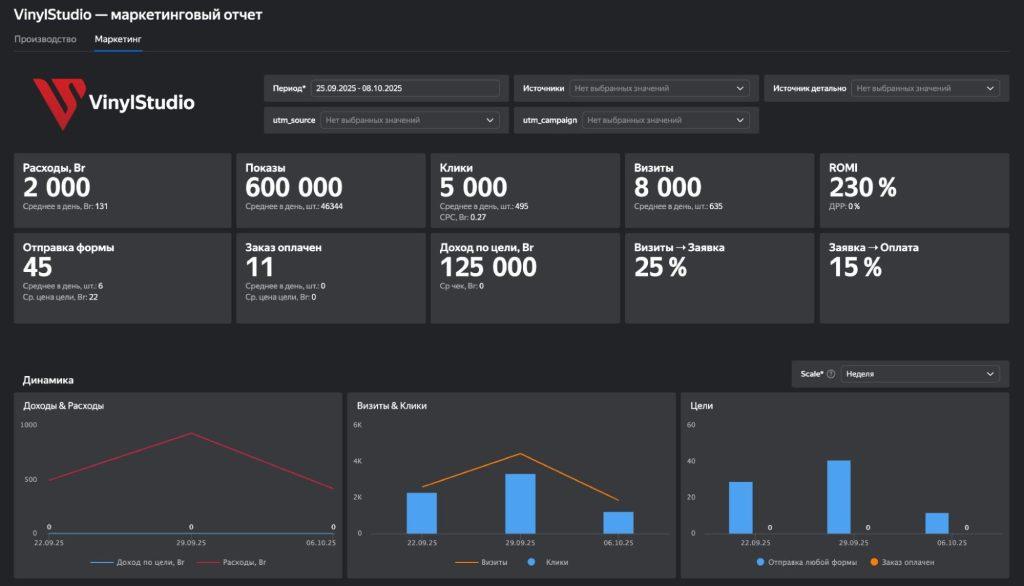Select the Маркетинг tab

click(x=118, y=39)
